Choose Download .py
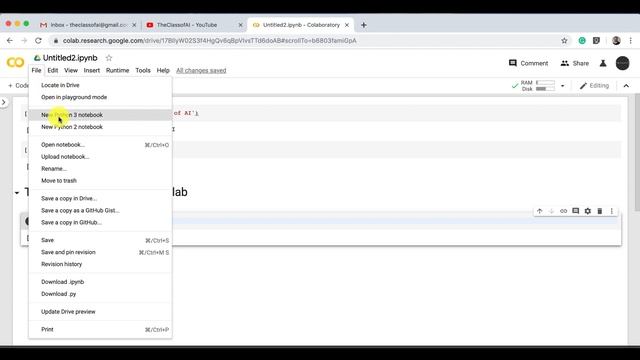The height and width of the screenshot is (360, 640). pyautogui.click(x=100, y=294)
